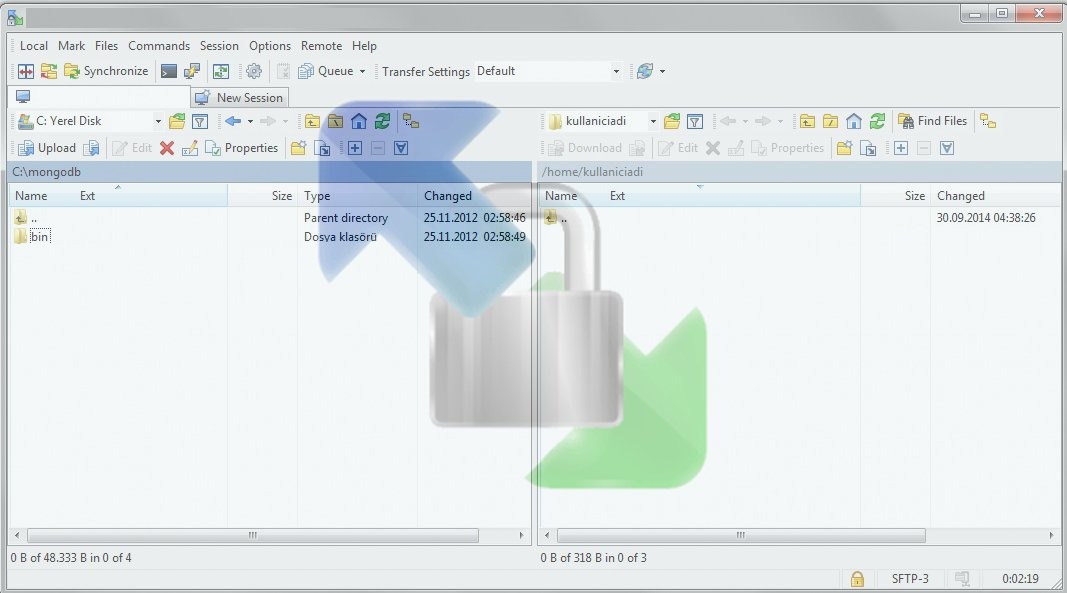This screenshot has width=1067, height=593.
Task: Open the Session menu
Action: click(219, 46)
